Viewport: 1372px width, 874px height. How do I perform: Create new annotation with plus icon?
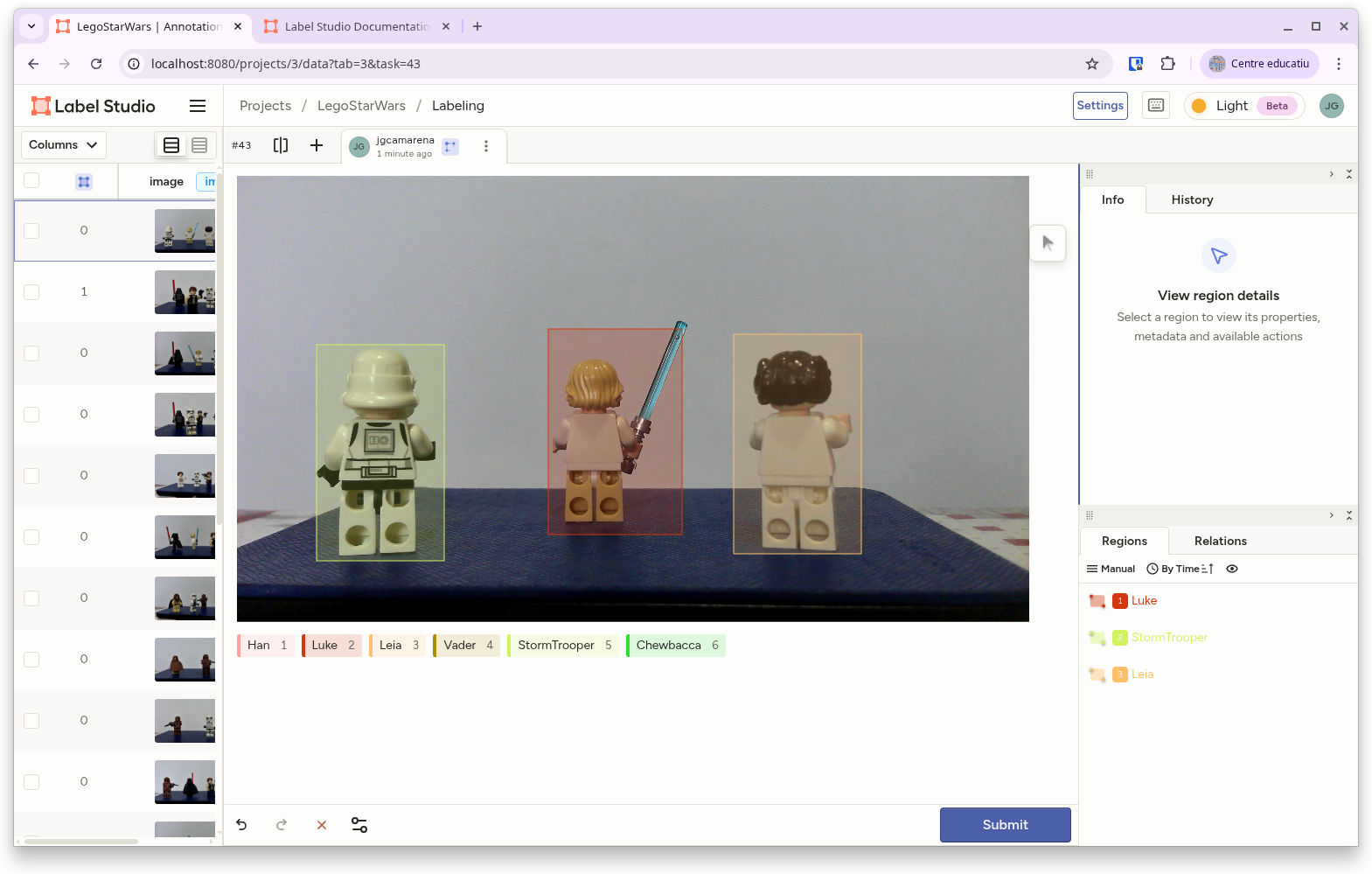pyautogui.click(x=317, y=145)
